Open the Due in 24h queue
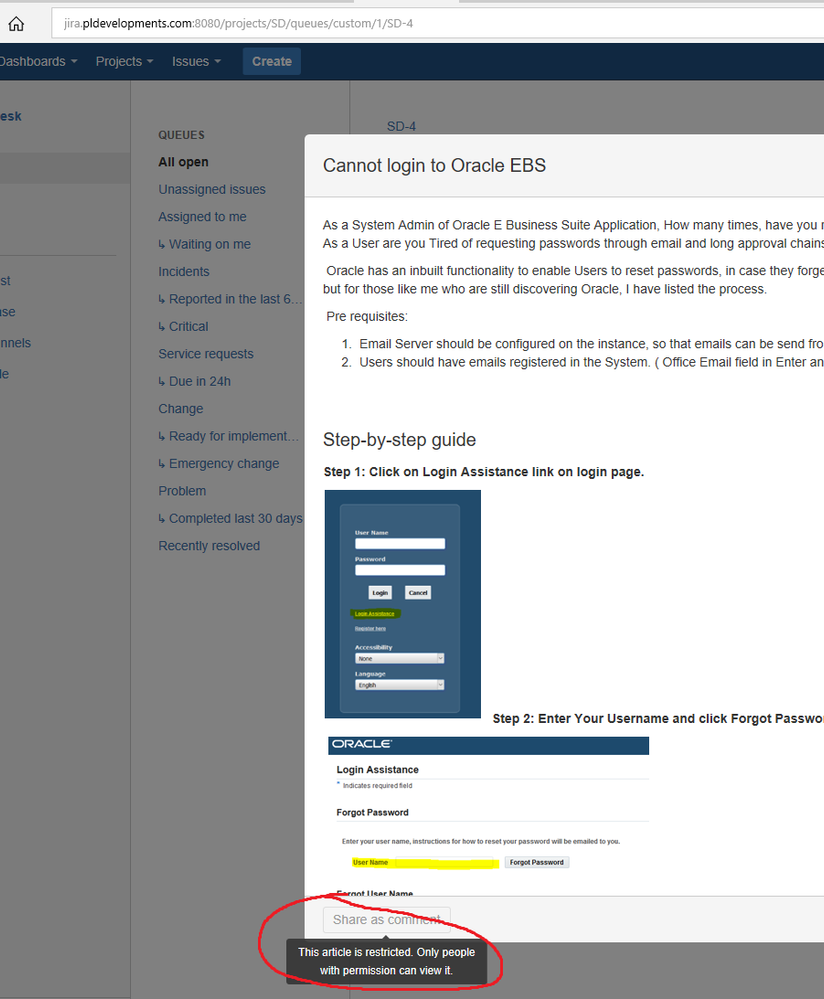Image resolution: width=824 pixels, height=999 pixels. 194,381
